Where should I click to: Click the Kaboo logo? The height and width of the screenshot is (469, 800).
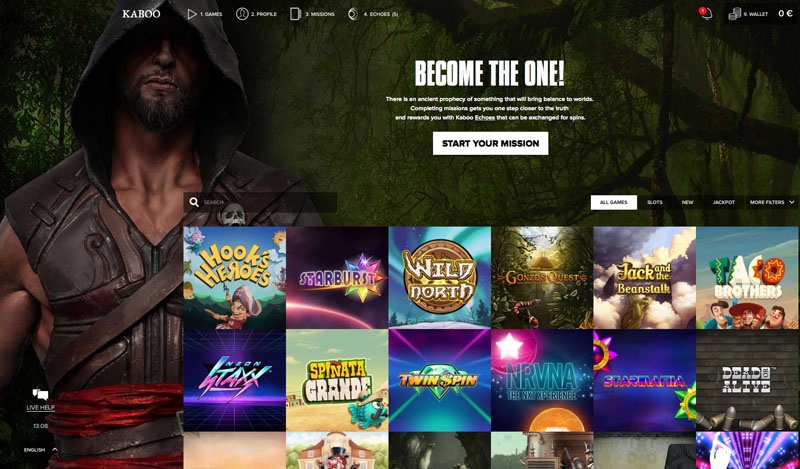click(x=141, y=14)
